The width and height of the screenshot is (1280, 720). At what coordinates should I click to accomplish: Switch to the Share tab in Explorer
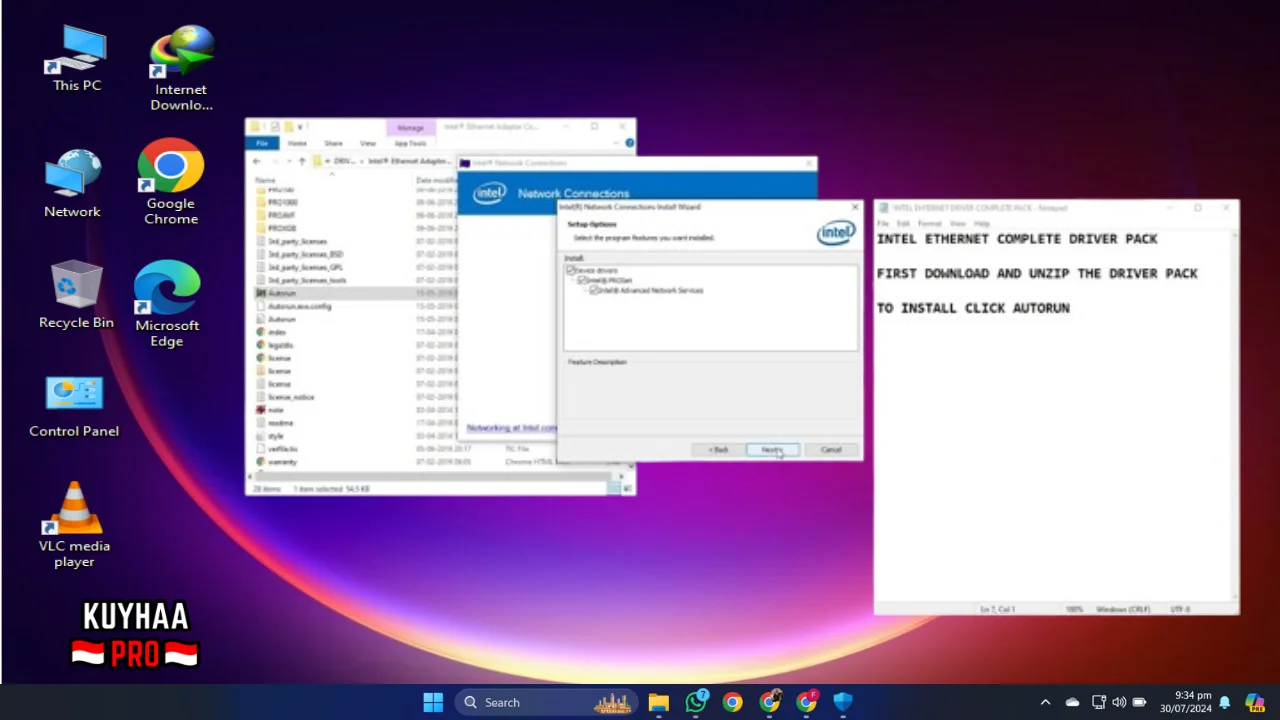pyautogui.click(x=333, y=143)
